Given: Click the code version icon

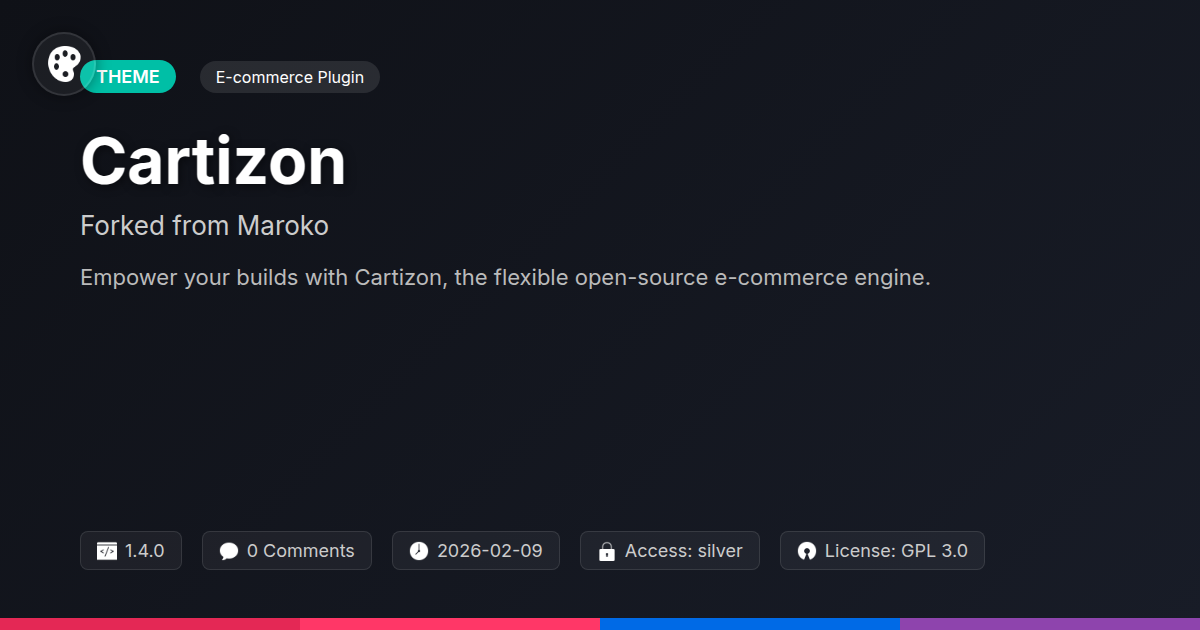Looking at the screenshot, I should click(x=107, y=551).
